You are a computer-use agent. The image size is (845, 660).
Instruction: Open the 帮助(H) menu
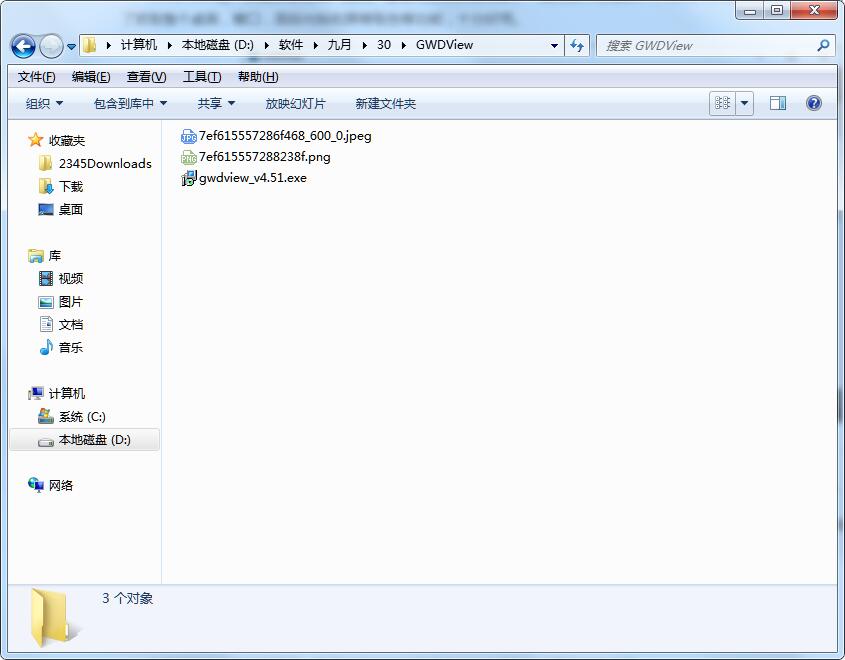[x=258, y=77]
